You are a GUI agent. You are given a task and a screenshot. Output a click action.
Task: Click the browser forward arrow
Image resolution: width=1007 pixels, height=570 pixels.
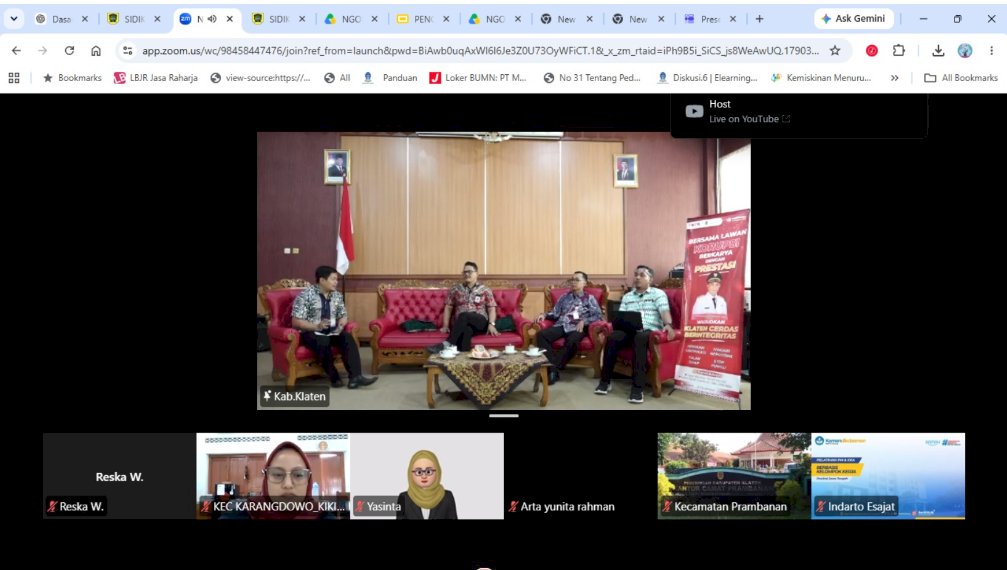pos(42,51)
